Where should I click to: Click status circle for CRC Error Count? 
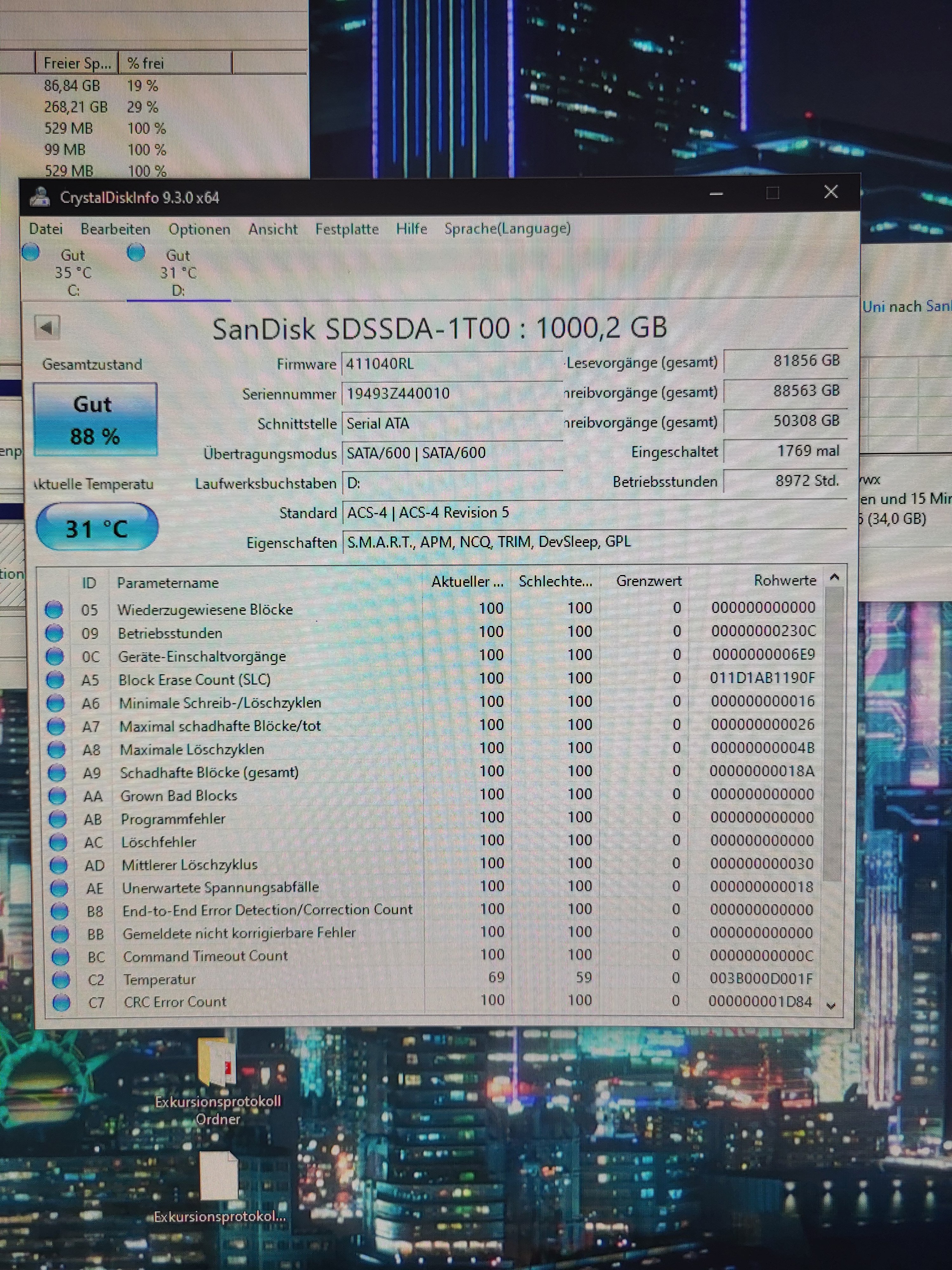[61, 1002]
